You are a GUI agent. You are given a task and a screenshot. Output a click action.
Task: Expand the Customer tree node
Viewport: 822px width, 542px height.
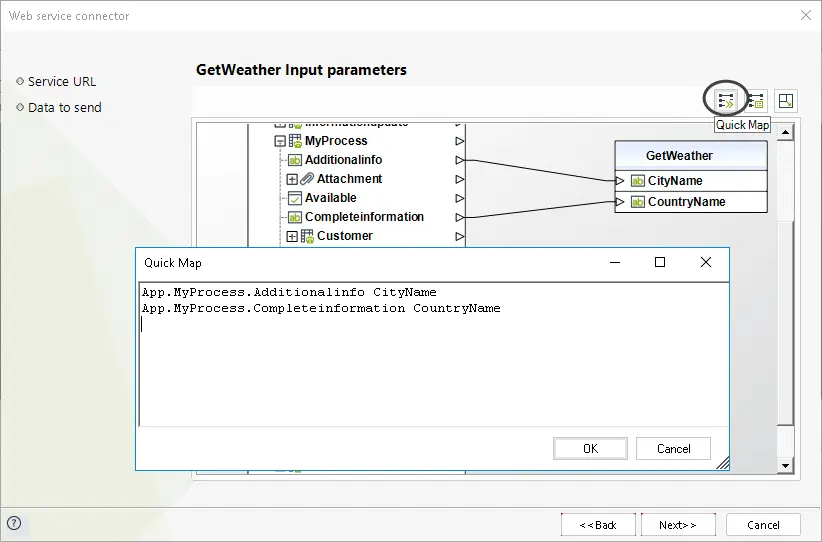click(292, 236)
